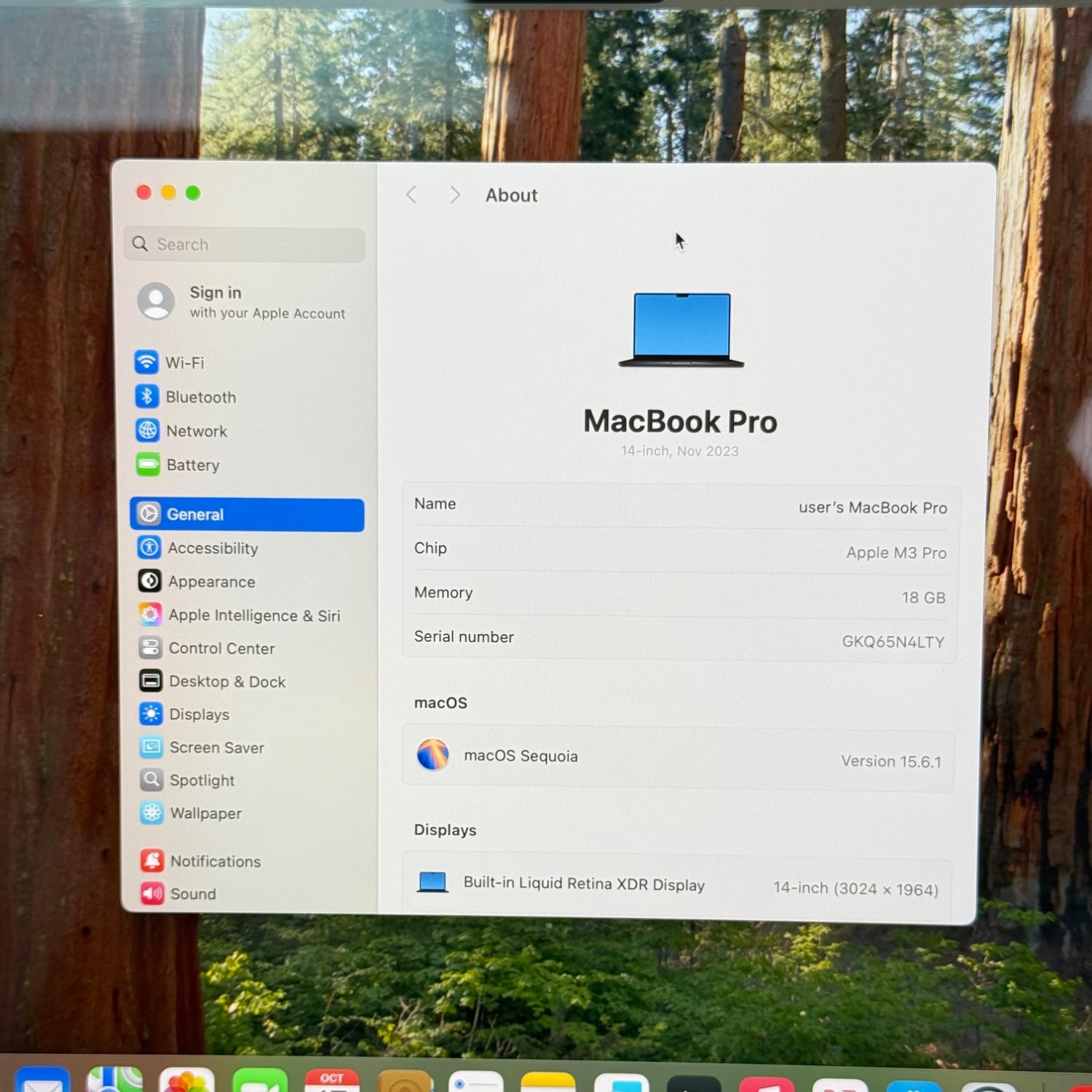Click the Search field
The width and height of the screenshot is (1092, 1092).
pyautogui.click(x=246, y=245)
